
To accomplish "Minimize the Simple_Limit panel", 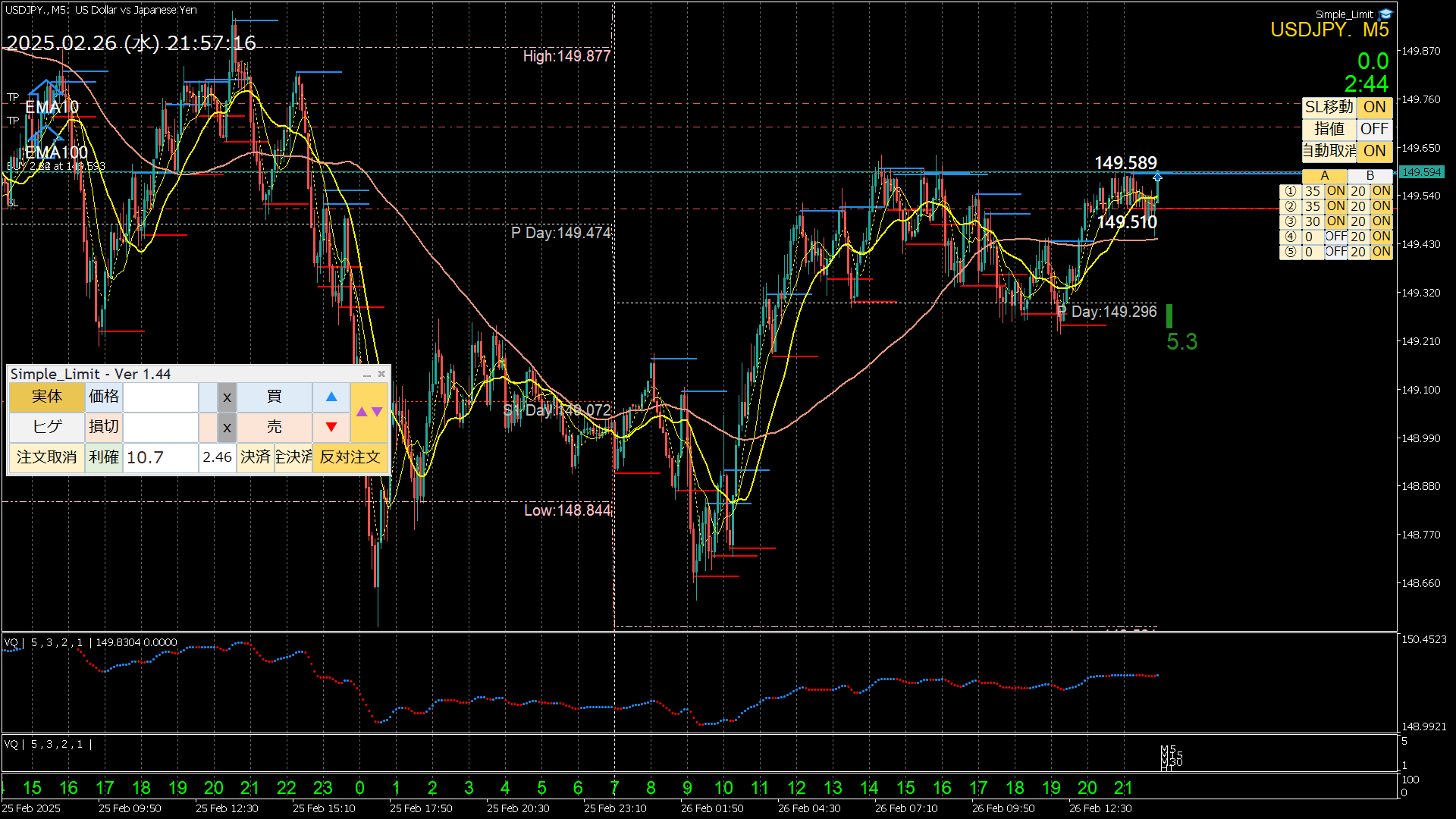I will [367, 375].
